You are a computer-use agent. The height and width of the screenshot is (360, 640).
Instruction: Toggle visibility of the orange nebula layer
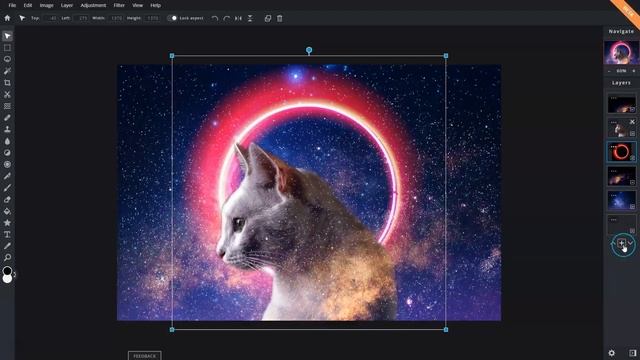tap(632, 182)
